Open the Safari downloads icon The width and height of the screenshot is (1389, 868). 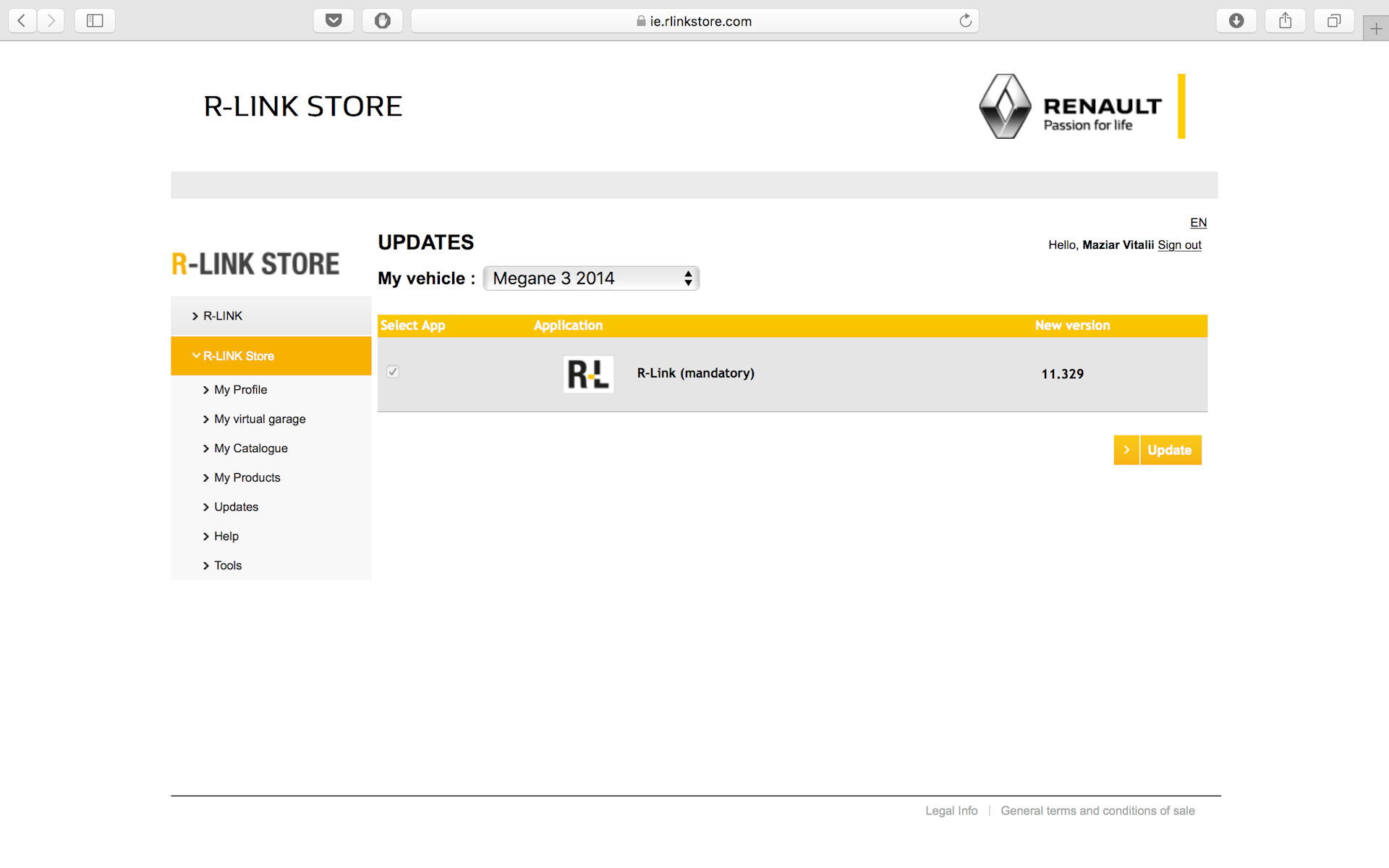point(1236,20)
